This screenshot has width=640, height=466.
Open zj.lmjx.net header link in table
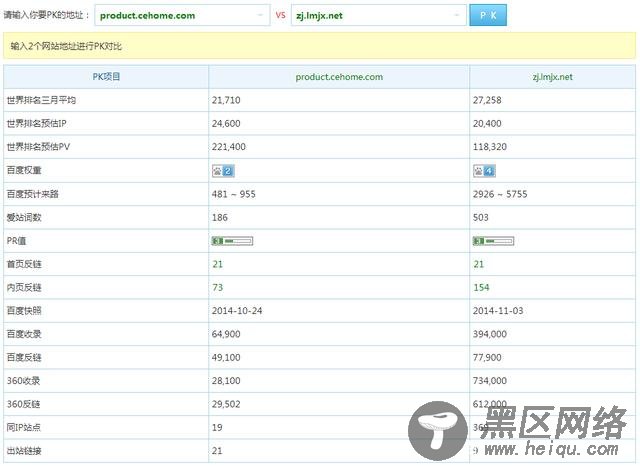552,77
